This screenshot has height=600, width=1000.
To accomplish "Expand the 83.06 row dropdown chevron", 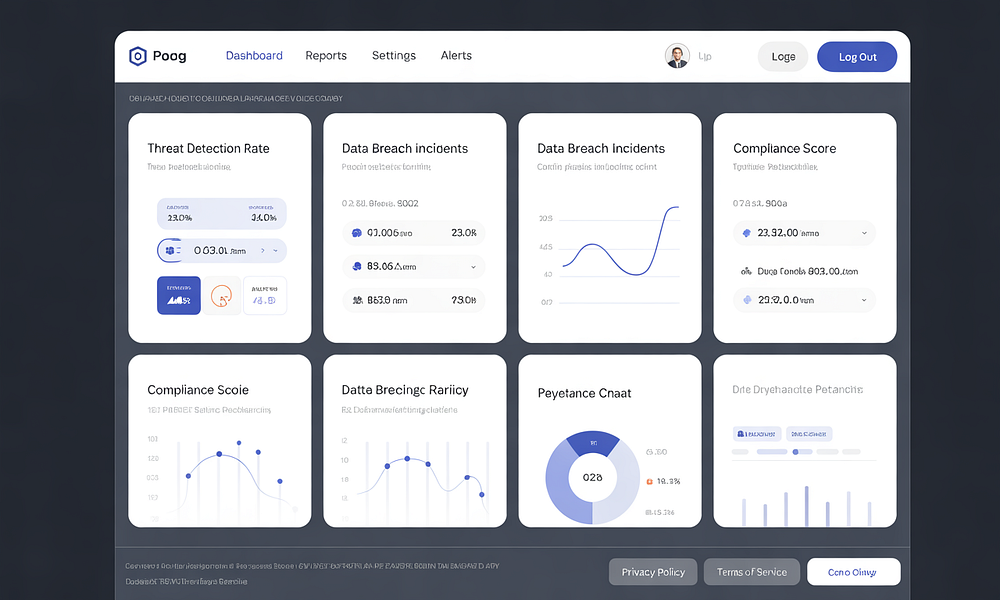I will pos(472,267).
